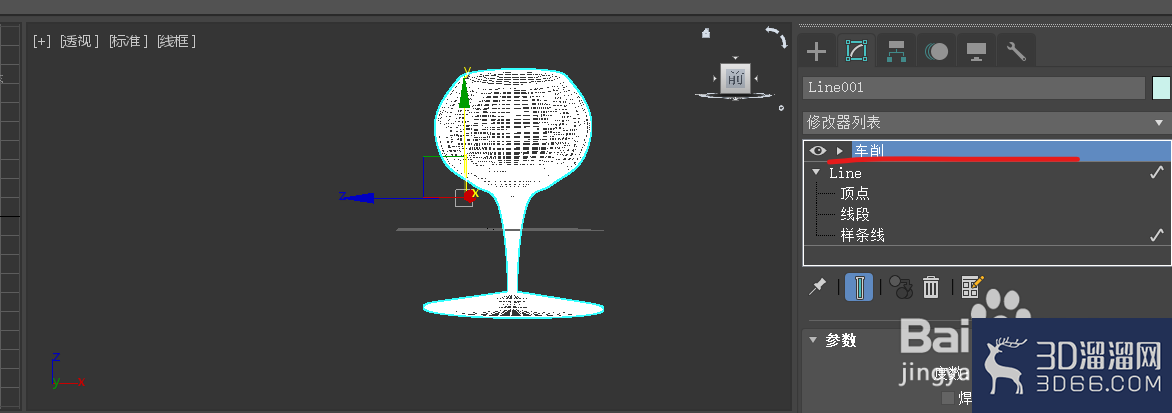Image resolution: width=1172 pixels, height=413 pixels.
Task: Open the Display panel tab
Action: tap(975, 52)
